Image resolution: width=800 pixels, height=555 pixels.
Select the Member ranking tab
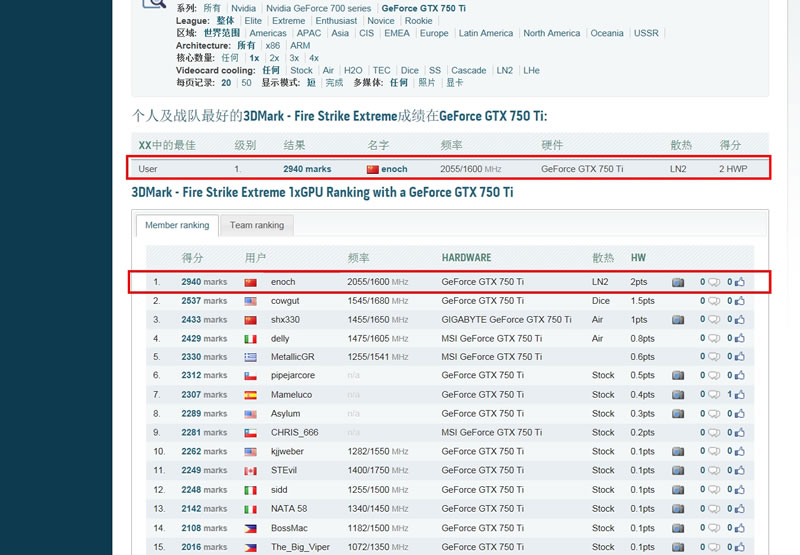[177, 225]
